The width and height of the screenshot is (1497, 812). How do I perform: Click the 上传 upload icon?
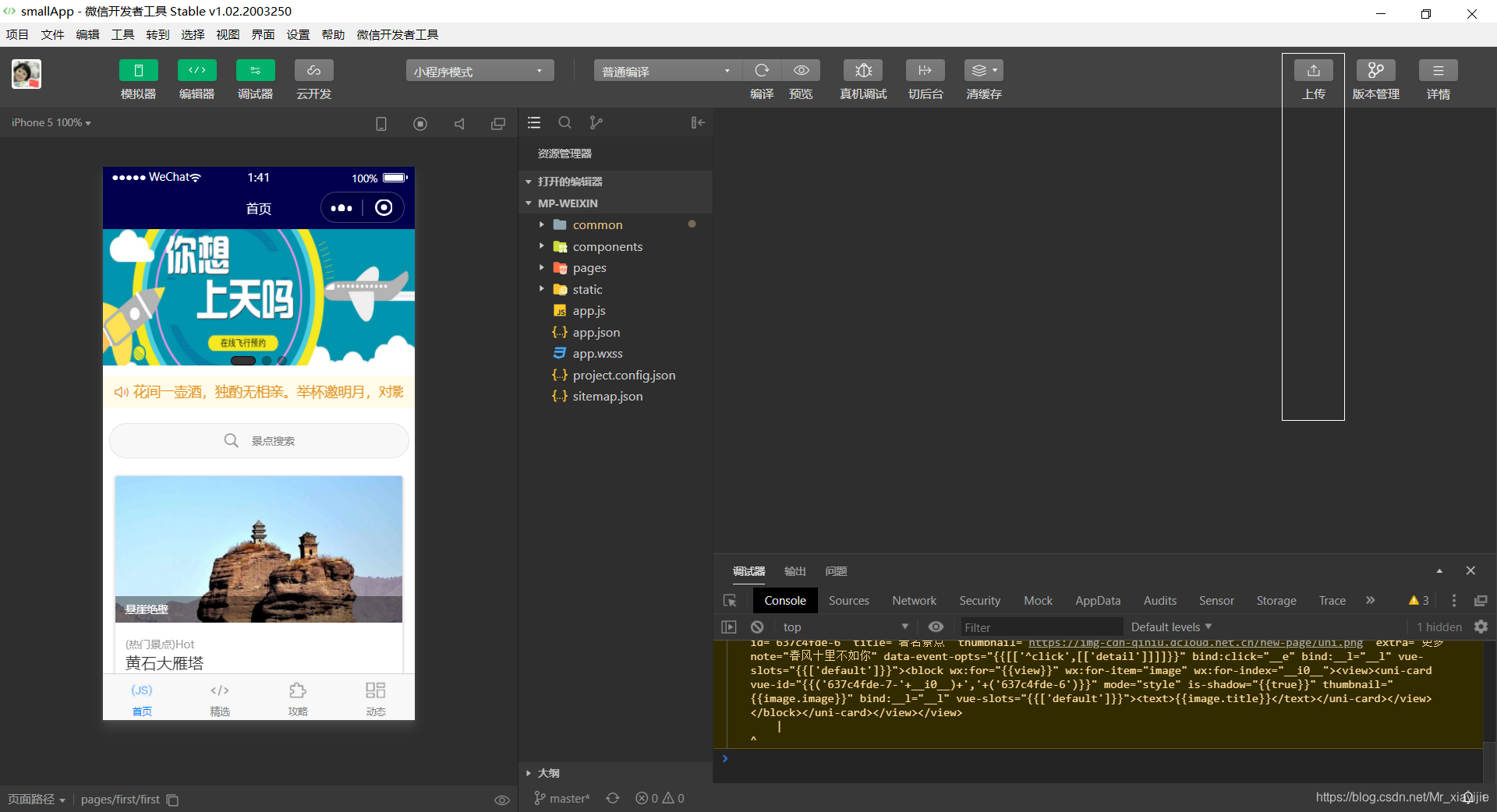(x=1314, y=71)
